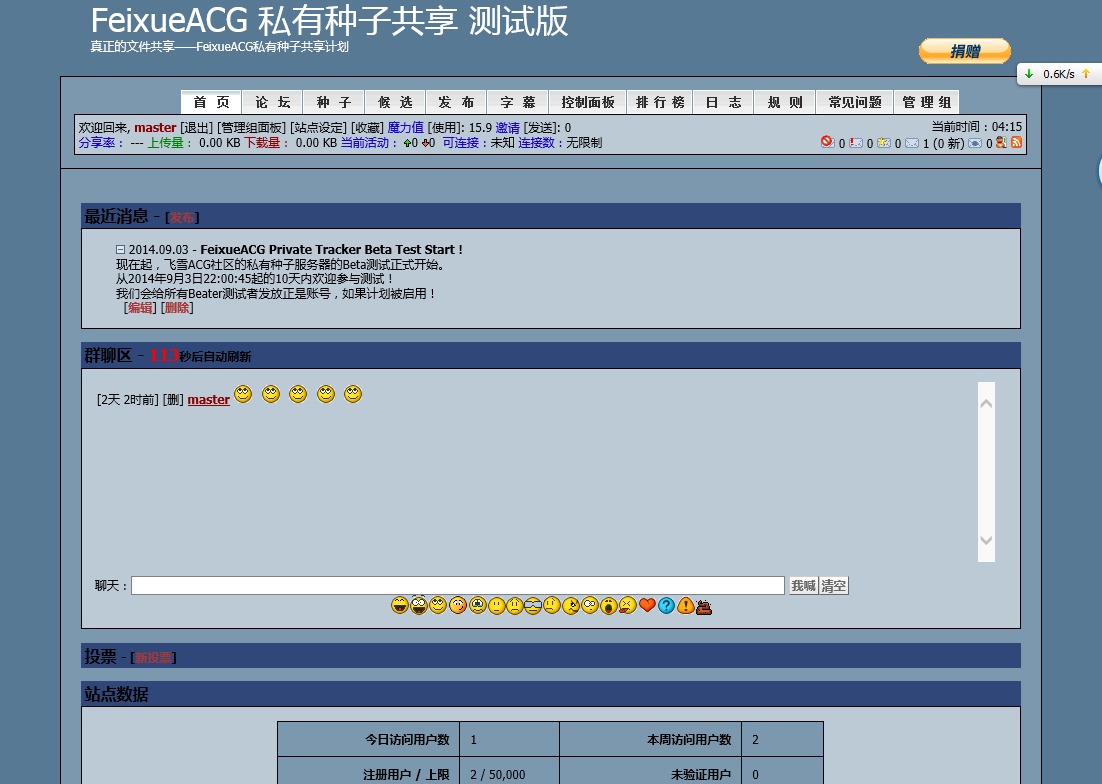This screenshot has width=1102, height=784.
Task: Open the inbox envelope icon
Action: point(912,143)
